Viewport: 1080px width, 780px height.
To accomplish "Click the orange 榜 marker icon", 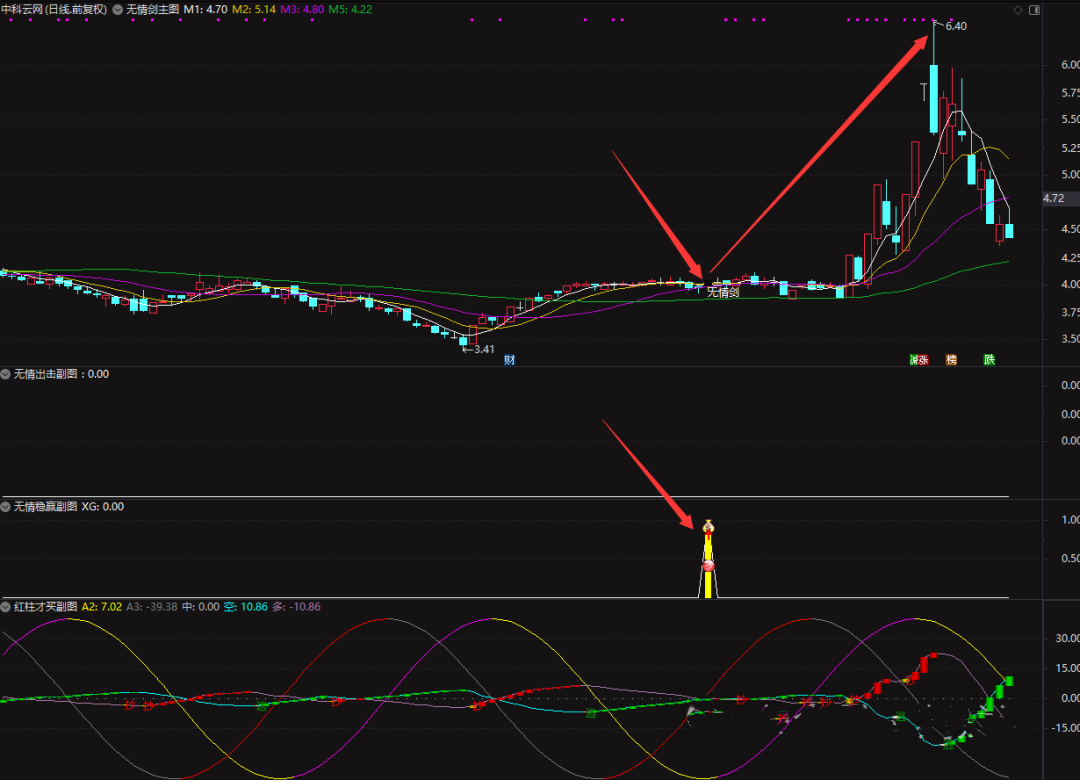I will point(951,359).
